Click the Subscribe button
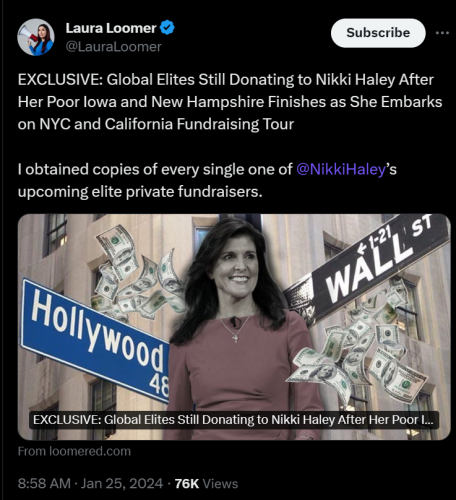The height and width of the screenshot is (500, 456). pyautogui.click(x=378, y=33)
